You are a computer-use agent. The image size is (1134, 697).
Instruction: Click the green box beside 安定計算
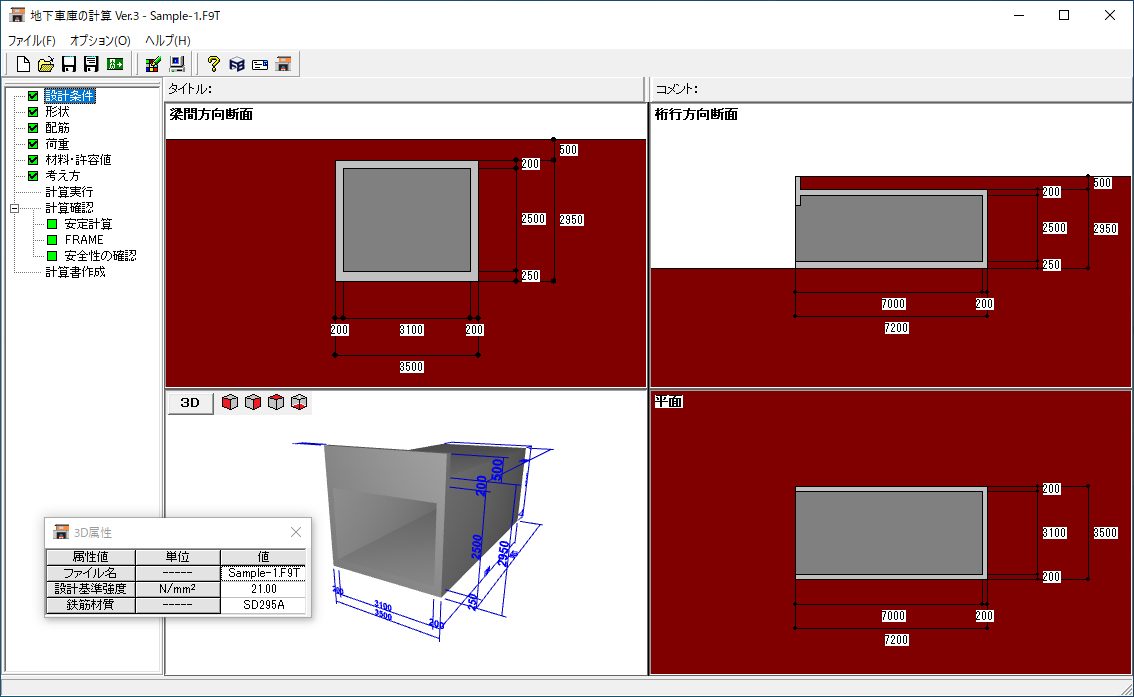coord(52,224)
